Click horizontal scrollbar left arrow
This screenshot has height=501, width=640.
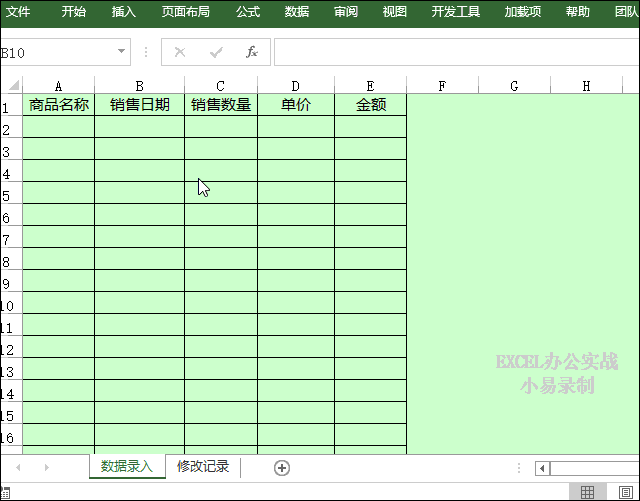[x=542, y=468]
